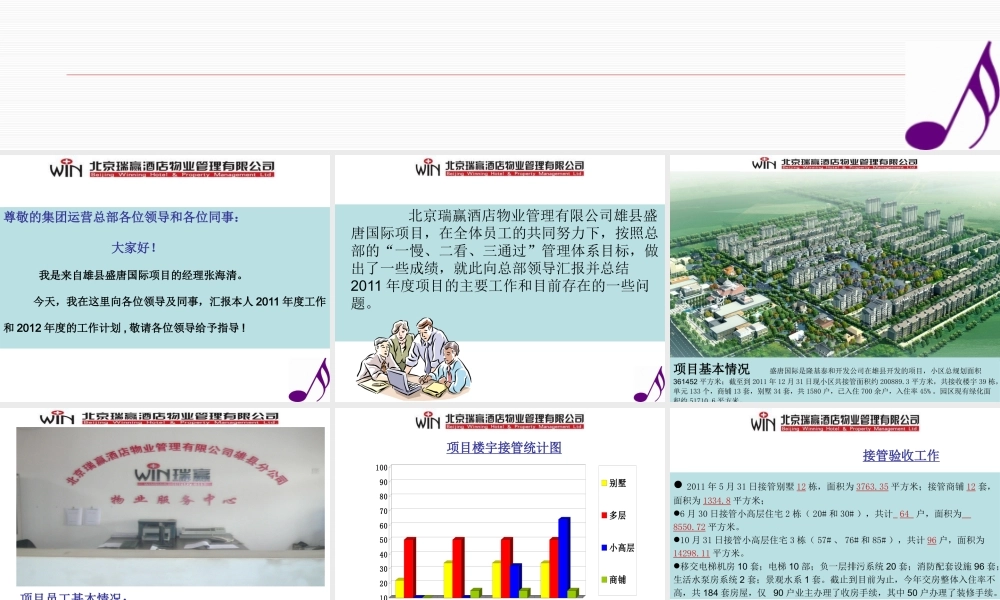Screen dimensions: 1000x600
Task: Click the red WIN瑞赢 sign in the photo
Action: point(172,476)
